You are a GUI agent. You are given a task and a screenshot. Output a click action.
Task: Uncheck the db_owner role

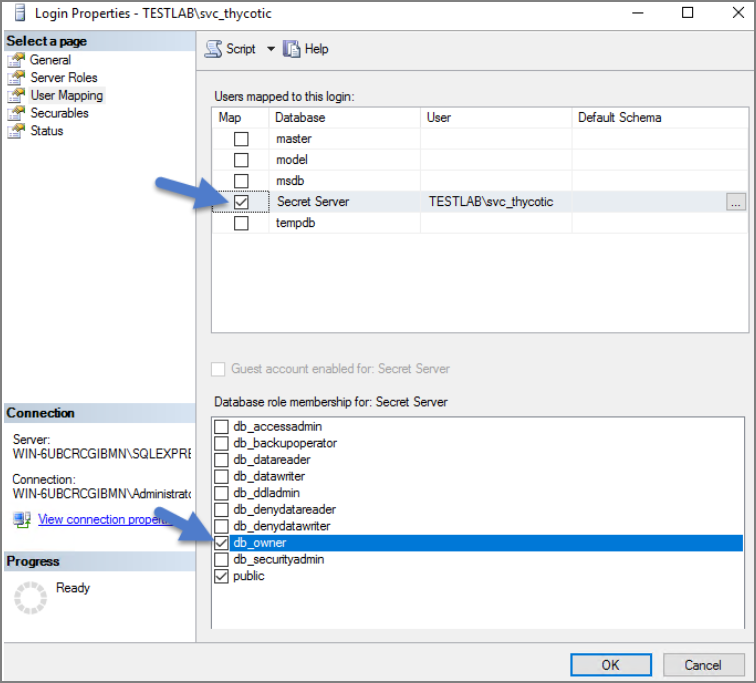click(221, 543)
